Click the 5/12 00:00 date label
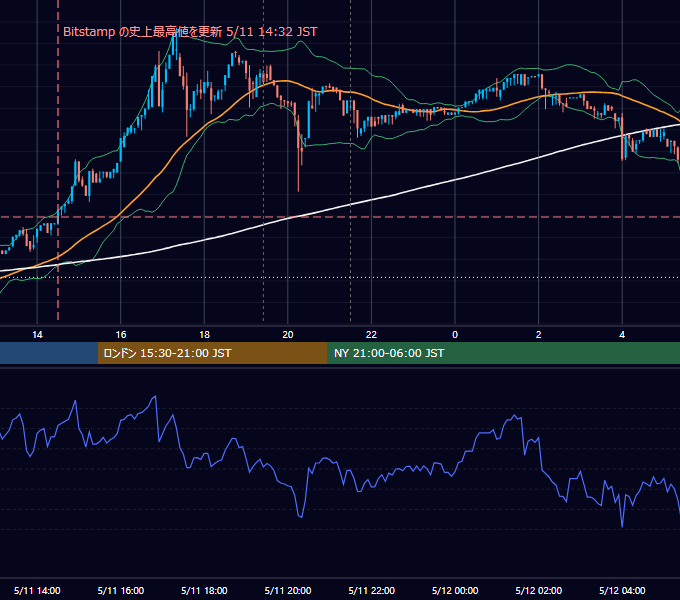 click(x=455, y=590)
